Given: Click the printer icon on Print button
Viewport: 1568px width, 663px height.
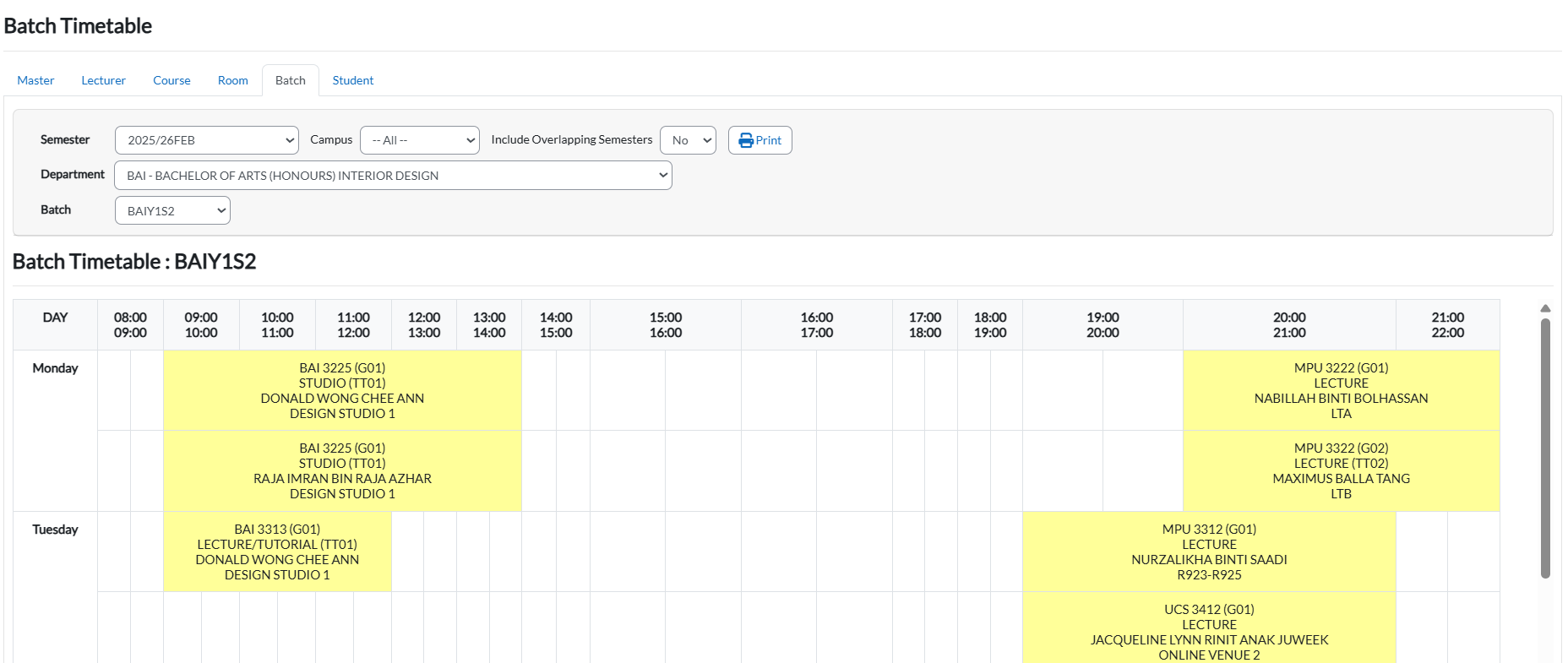Looking at the screenshot, I should 745,140.
